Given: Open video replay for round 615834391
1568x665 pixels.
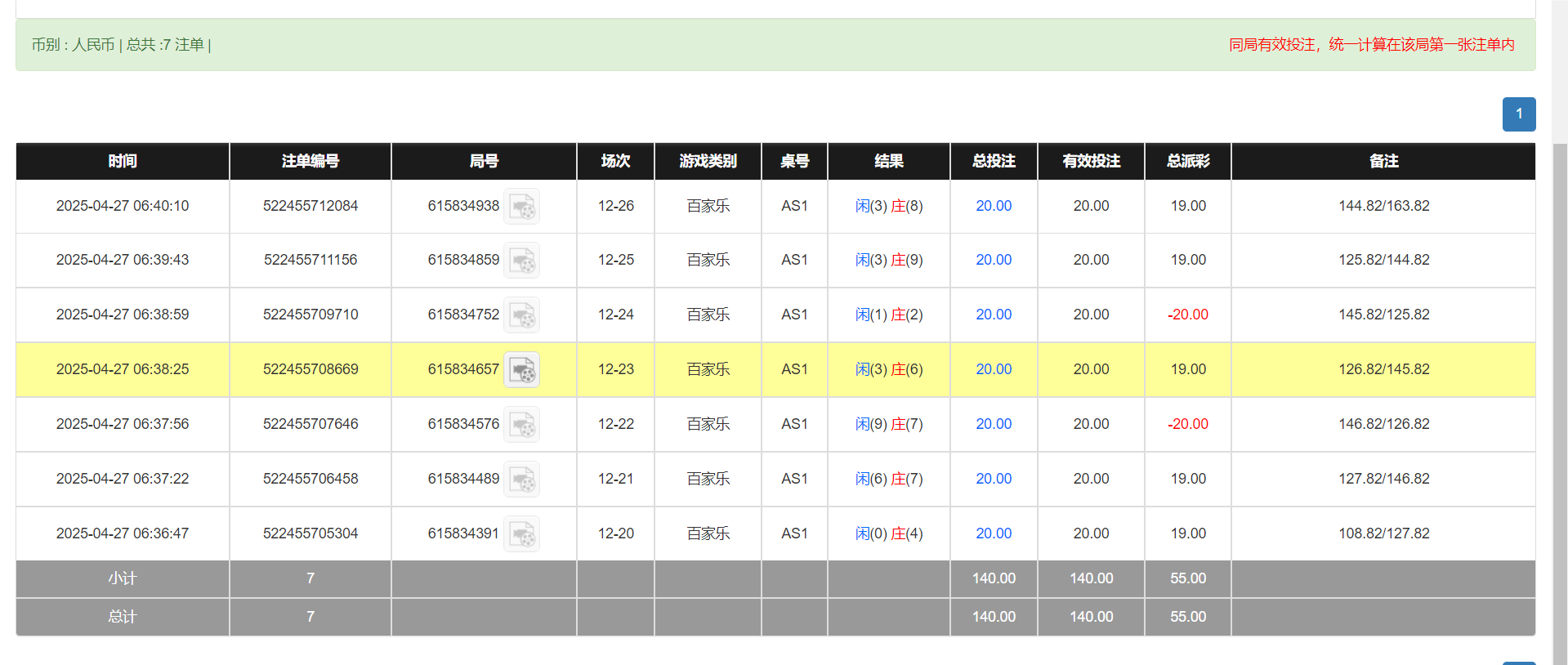Looking at the screenshot, I should [x=521, y=534].
